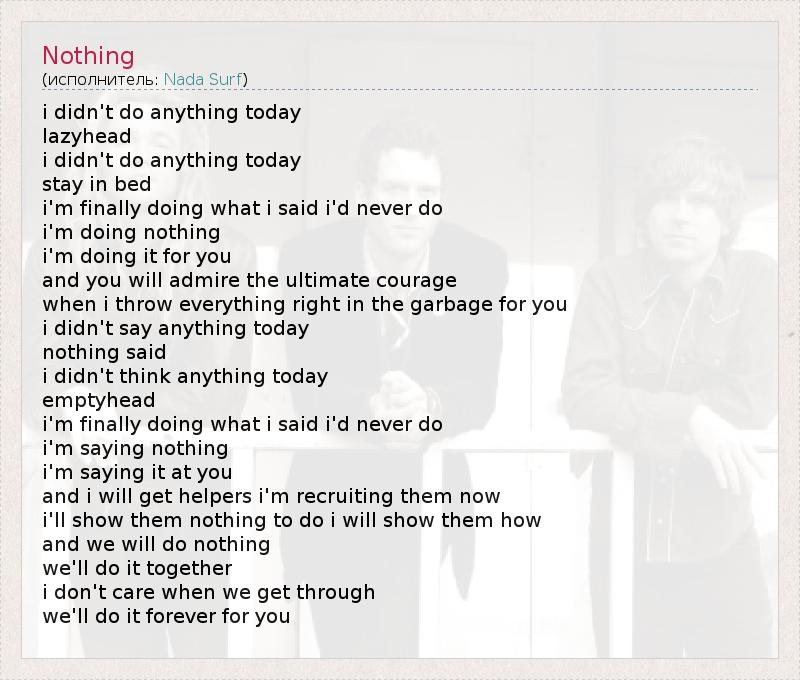
Task: Select the "stay in bed" lyric line
Action: (x=97, y=184)
